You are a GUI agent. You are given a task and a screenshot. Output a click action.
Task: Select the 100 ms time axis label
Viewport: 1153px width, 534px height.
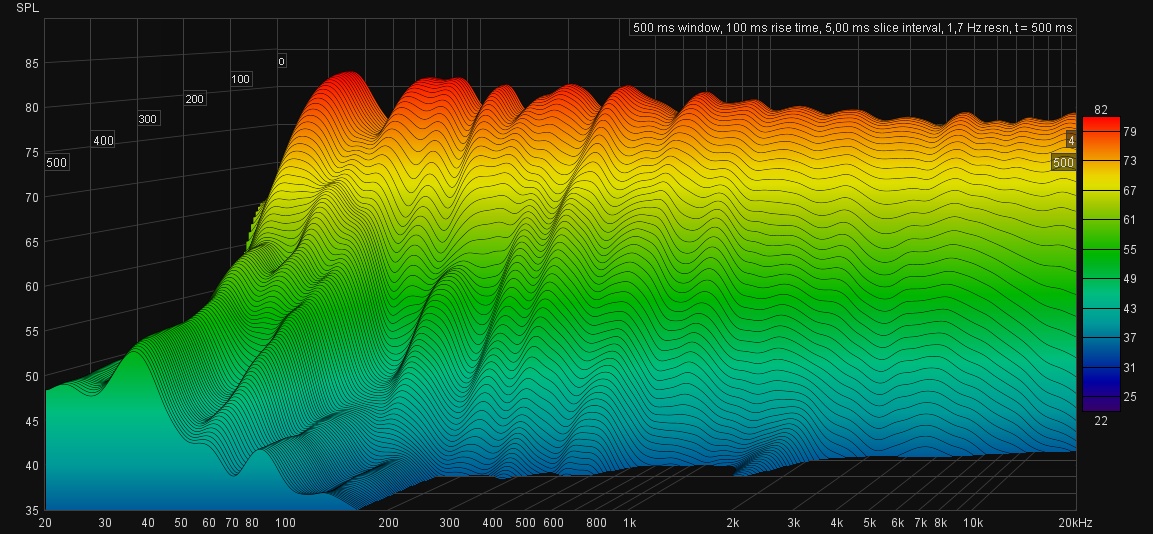[x=241, y=79]
